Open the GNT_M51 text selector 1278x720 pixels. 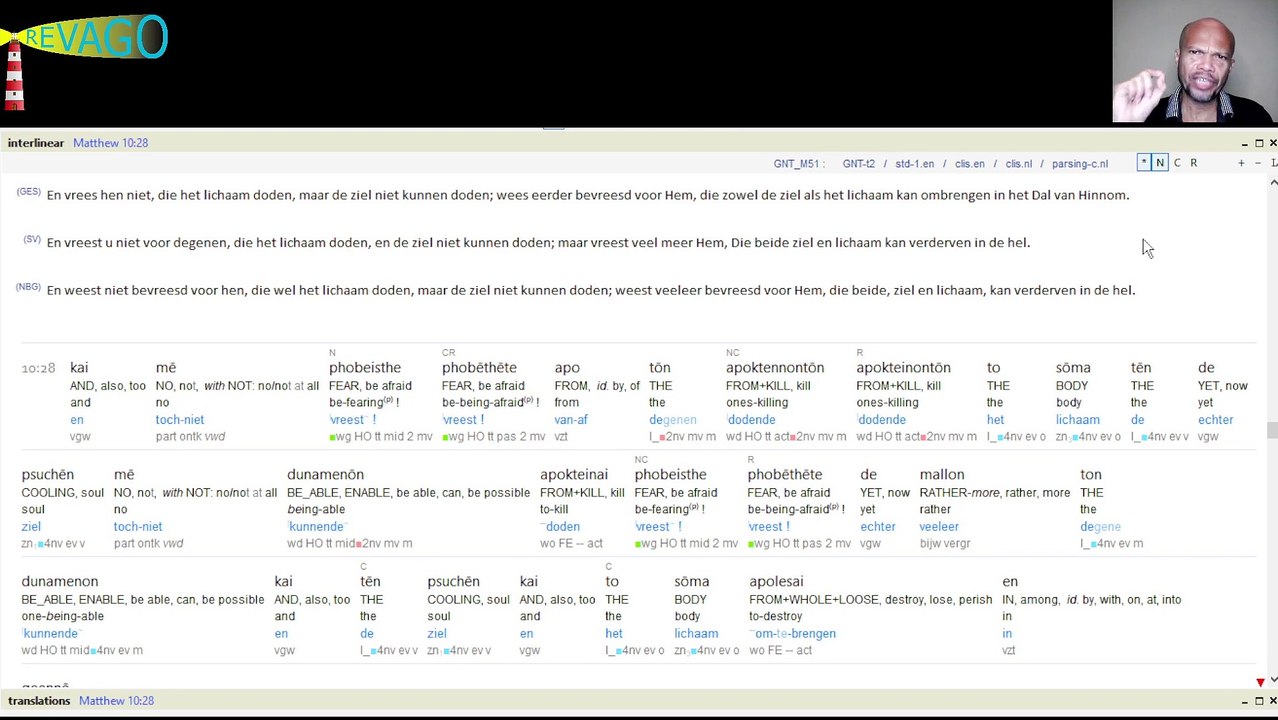coord(799,164)
